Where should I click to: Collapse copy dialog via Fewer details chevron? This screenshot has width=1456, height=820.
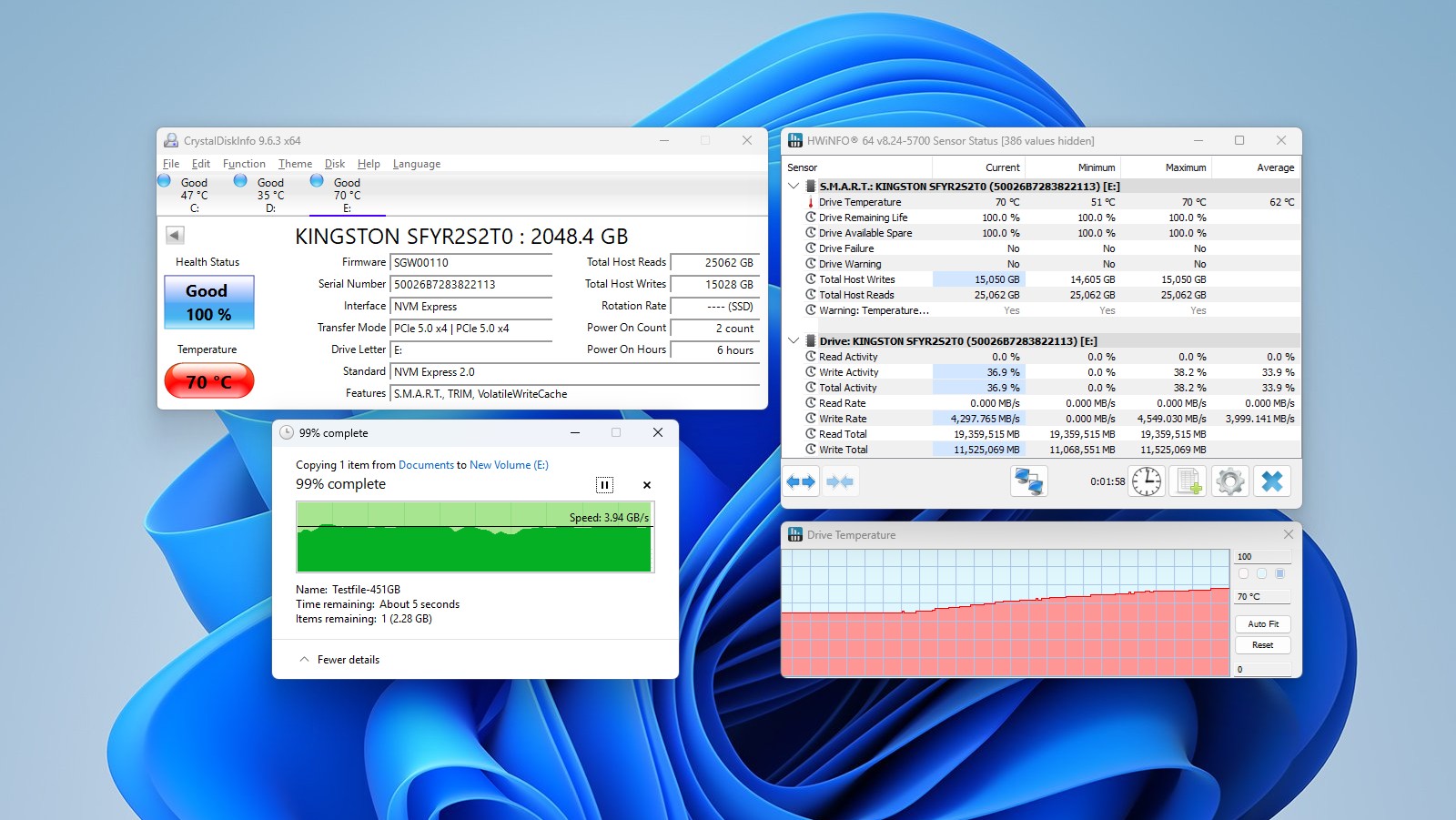coord(304,660)
